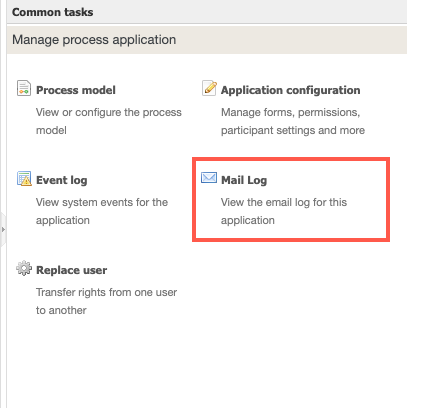Open the Event log link
The width and height of the screenshot is (422, 408).
click(x=61, y=180)
